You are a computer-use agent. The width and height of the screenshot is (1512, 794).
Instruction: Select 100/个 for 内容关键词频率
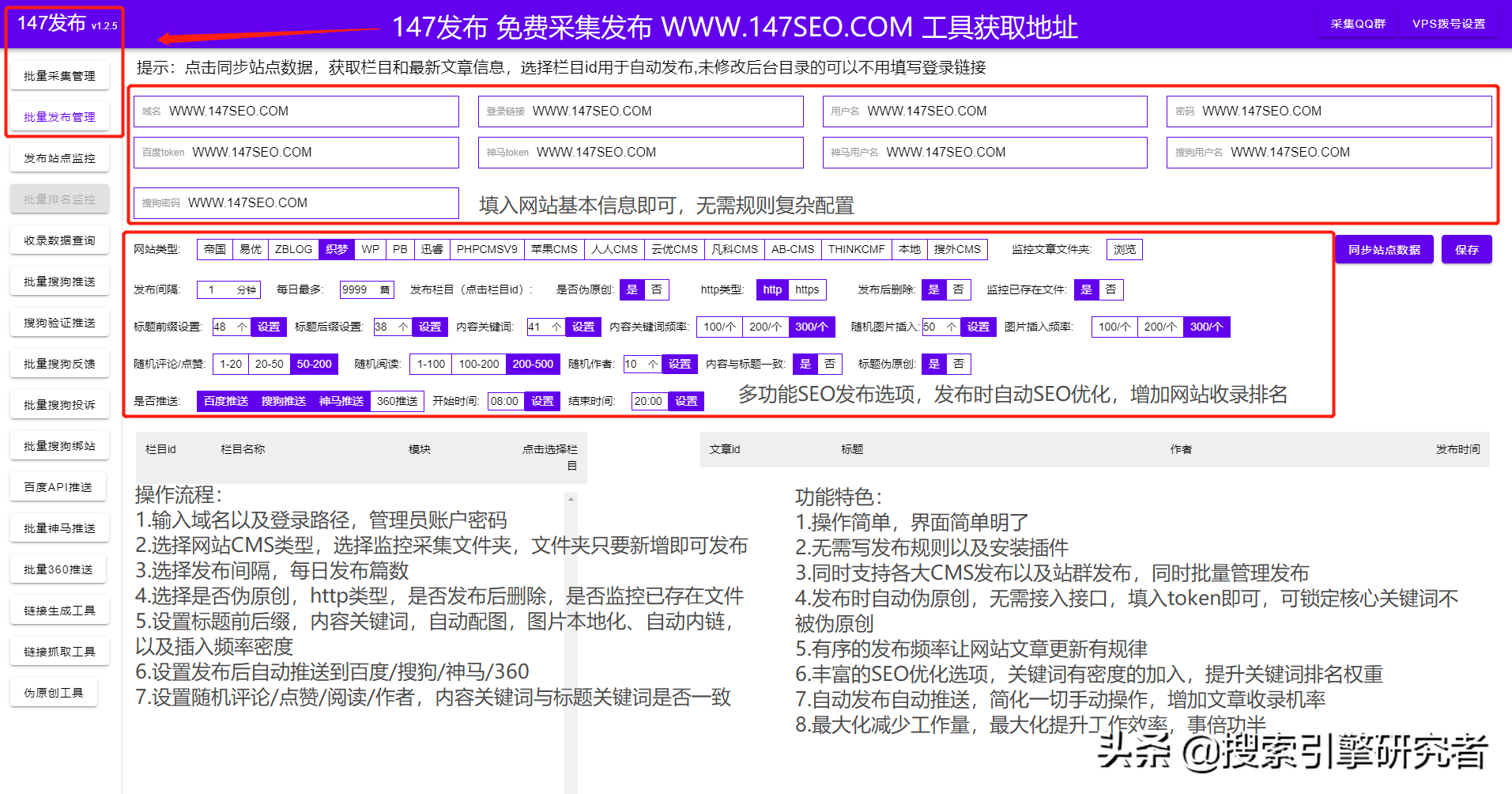719,327
